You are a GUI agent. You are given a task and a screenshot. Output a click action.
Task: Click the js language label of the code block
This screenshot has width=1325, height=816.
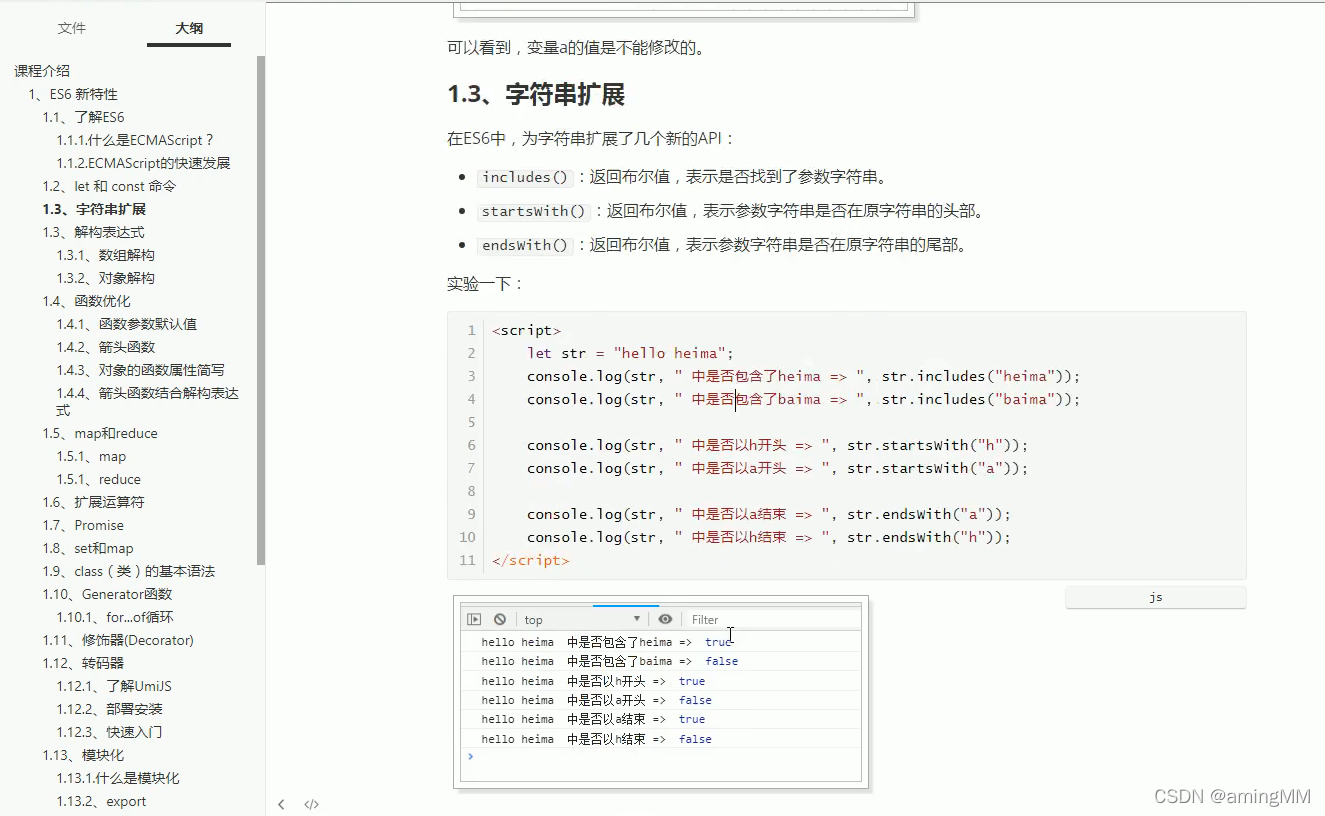click(1156, 597)
